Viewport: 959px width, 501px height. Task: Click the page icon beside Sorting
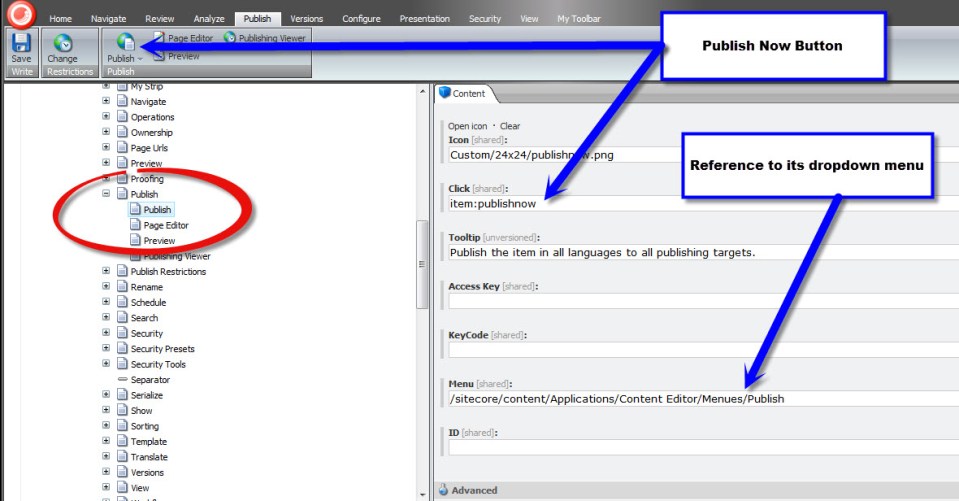point(122,426)
